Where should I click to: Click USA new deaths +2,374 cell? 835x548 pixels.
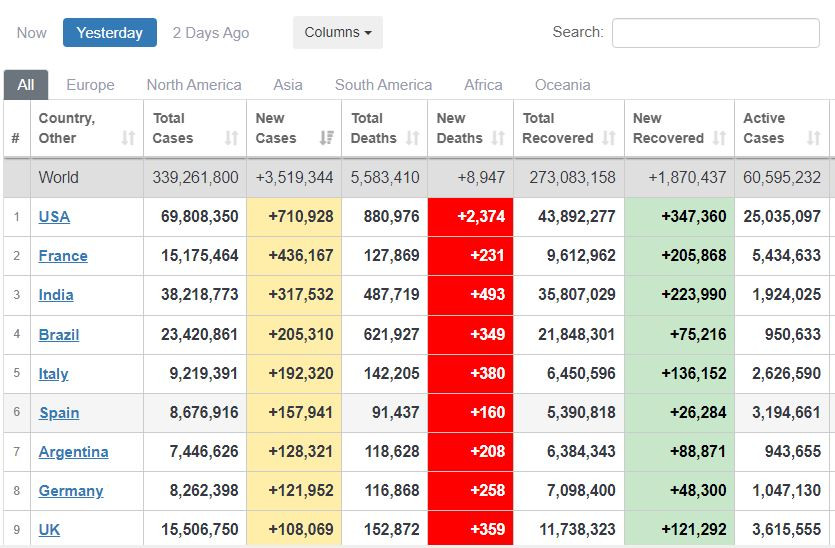pos(470,217)
